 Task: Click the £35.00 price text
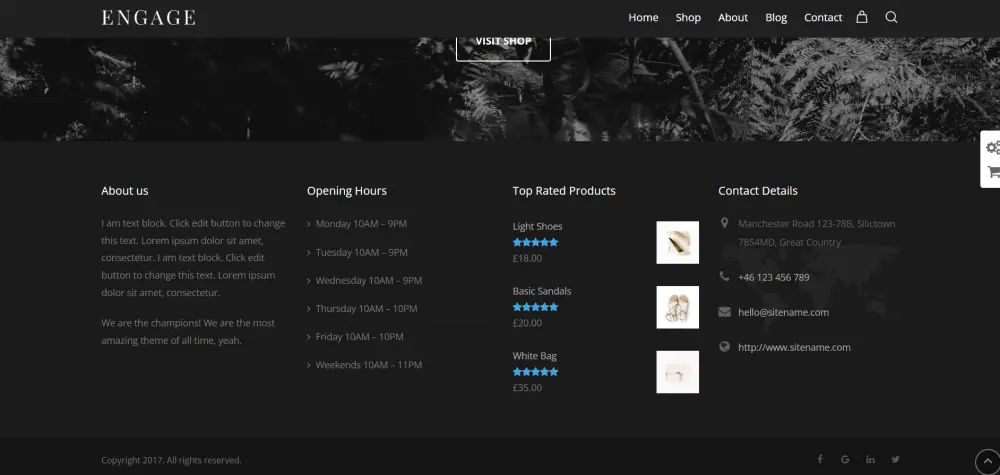click(527, 388)
